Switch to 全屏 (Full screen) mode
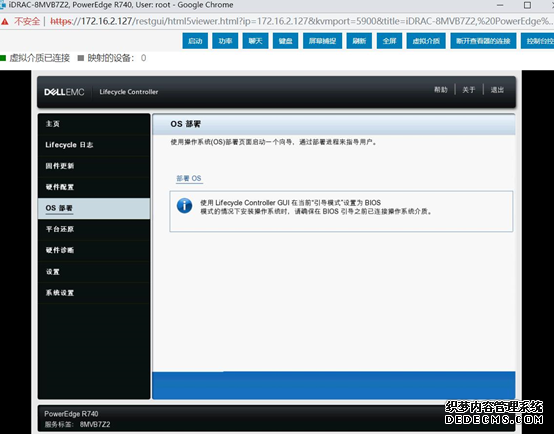554x434 pixels. [389, 41]
